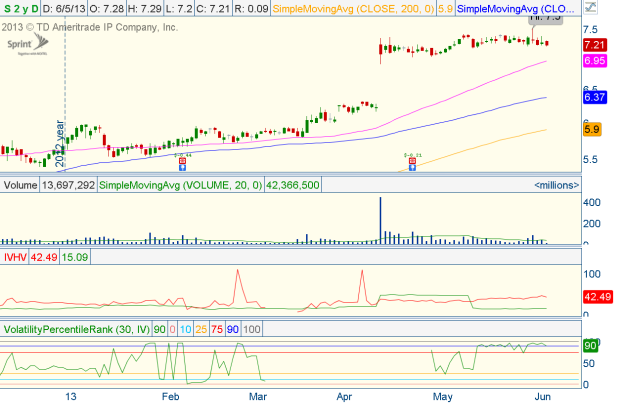Click the Volume study label
625x403 pixels.
[21, 185]
